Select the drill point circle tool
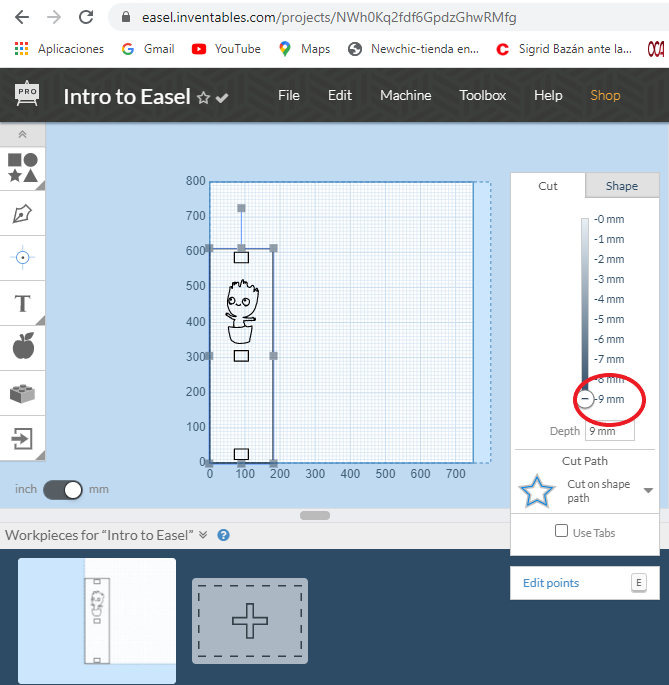The width and height of the screenshot is (669, 685). [x=22, y=258]
